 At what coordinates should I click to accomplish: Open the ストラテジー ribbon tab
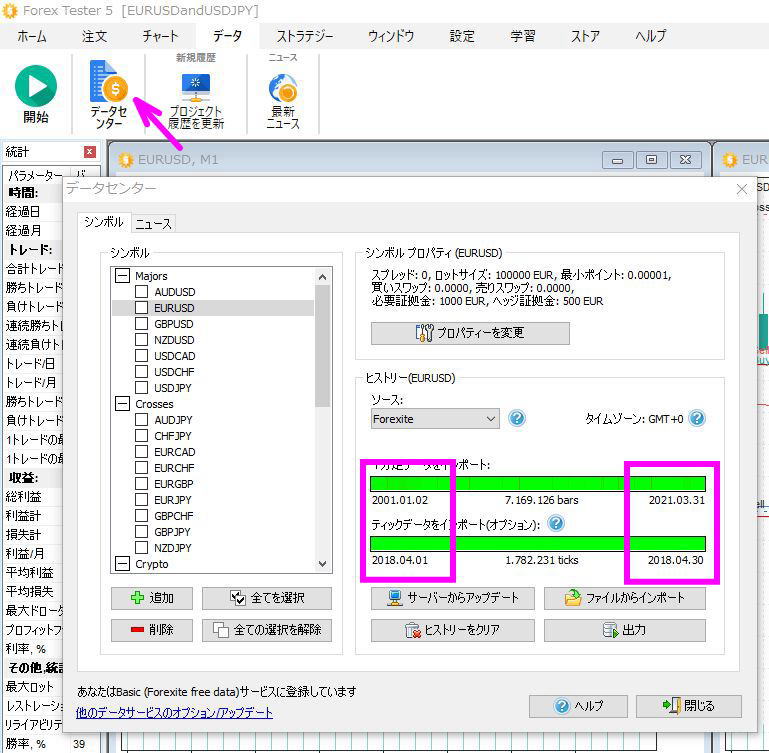(305, 36)
